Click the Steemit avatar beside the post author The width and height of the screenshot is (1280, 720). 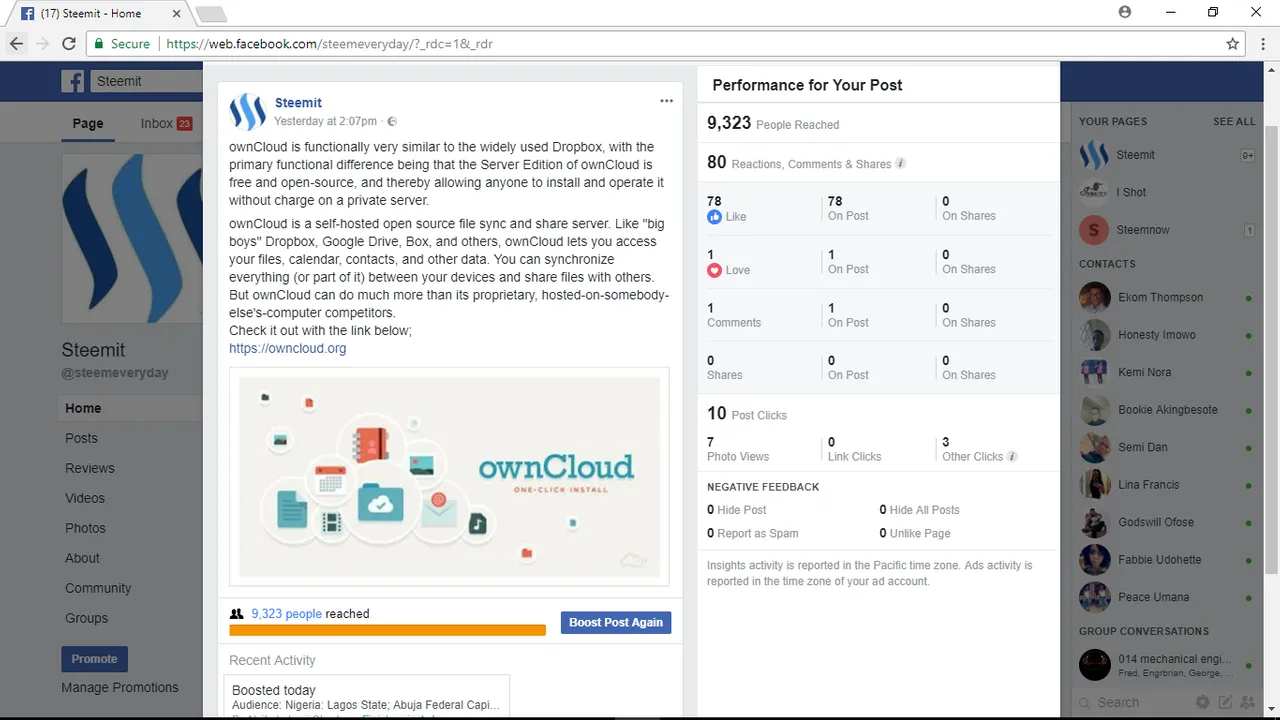pyautogui.click(x=247, y=112)
